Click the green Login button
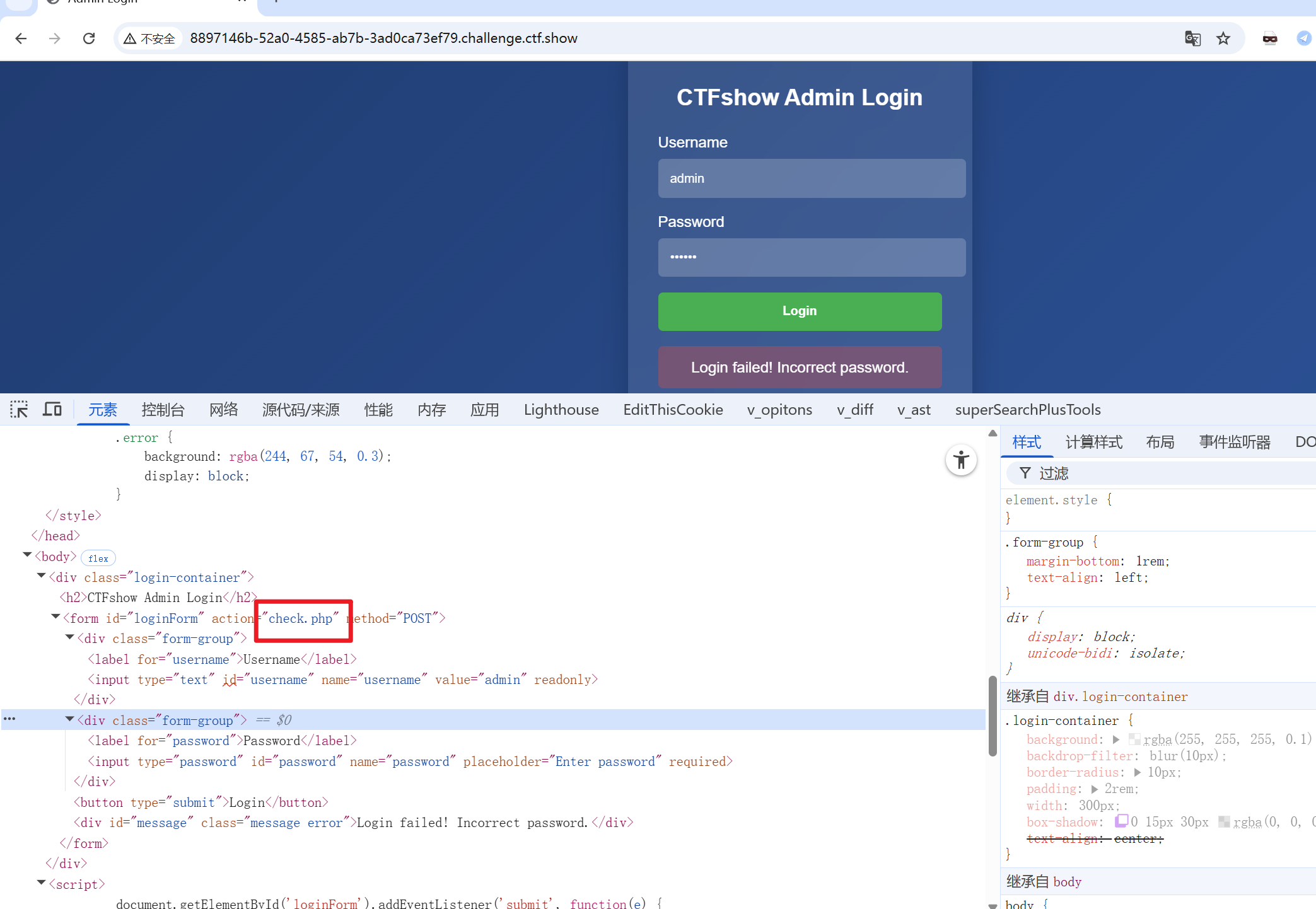This screenshot has height=909, width=1316. (799, 311)
